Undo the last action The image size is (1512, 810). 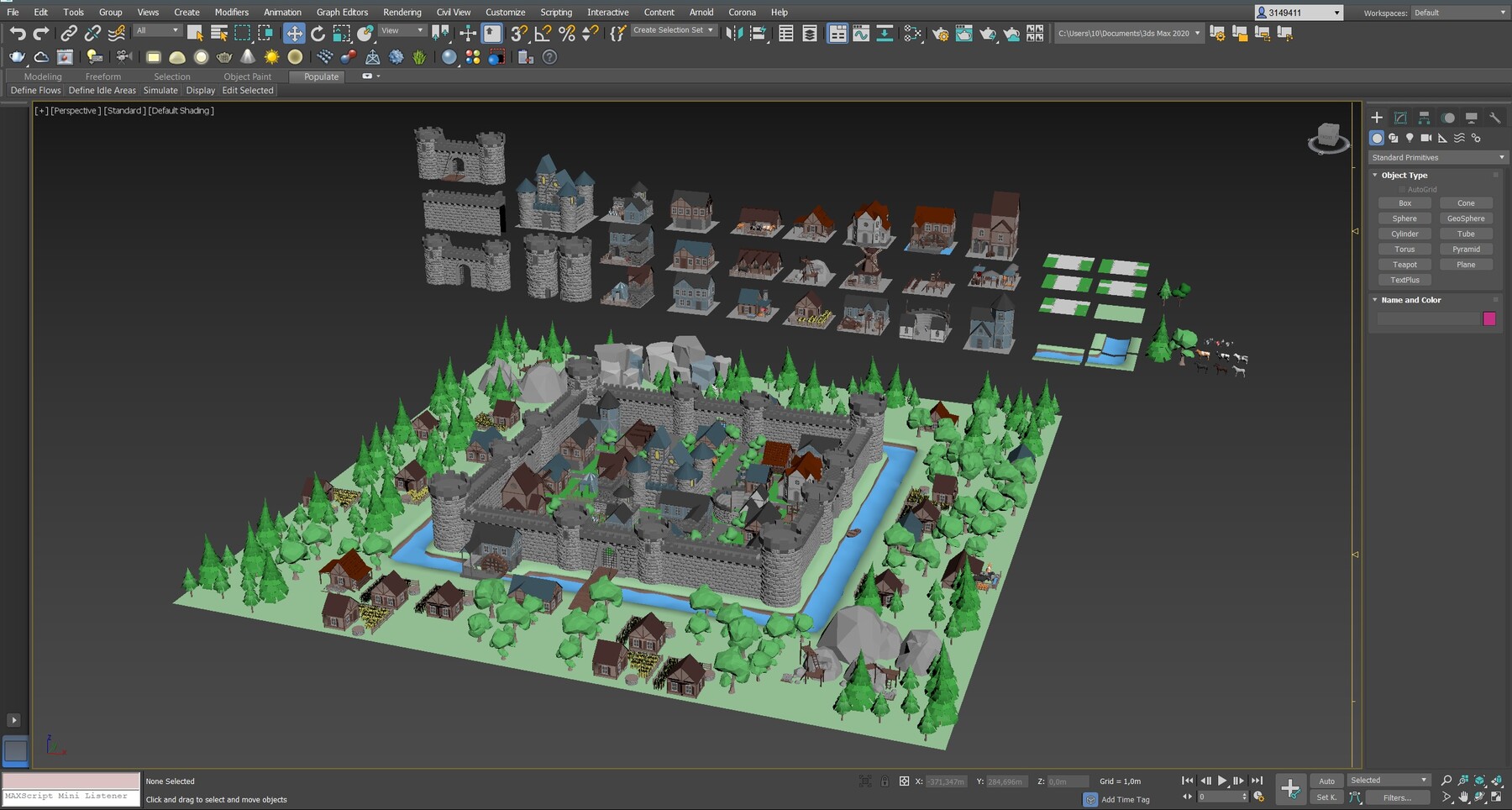click(x=16, y=34)
